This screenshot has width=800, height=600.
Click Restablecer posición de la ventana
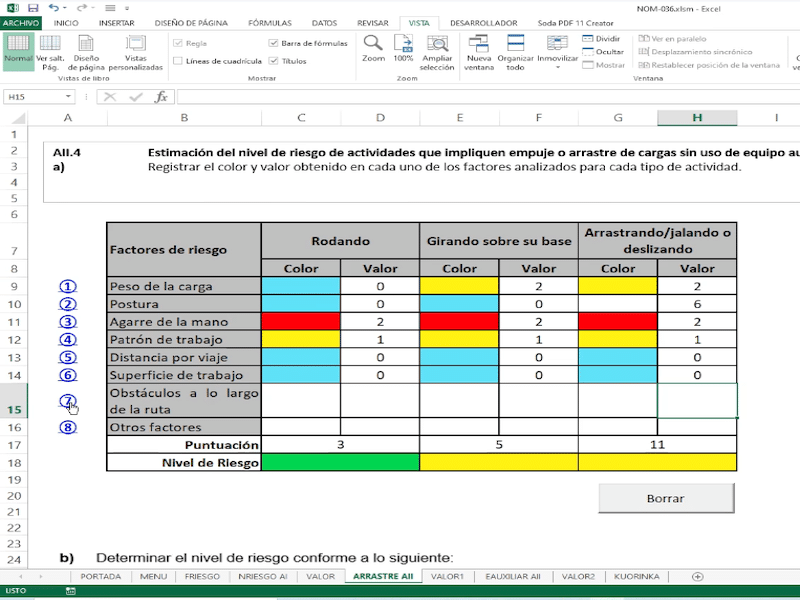tap(709, 65)
